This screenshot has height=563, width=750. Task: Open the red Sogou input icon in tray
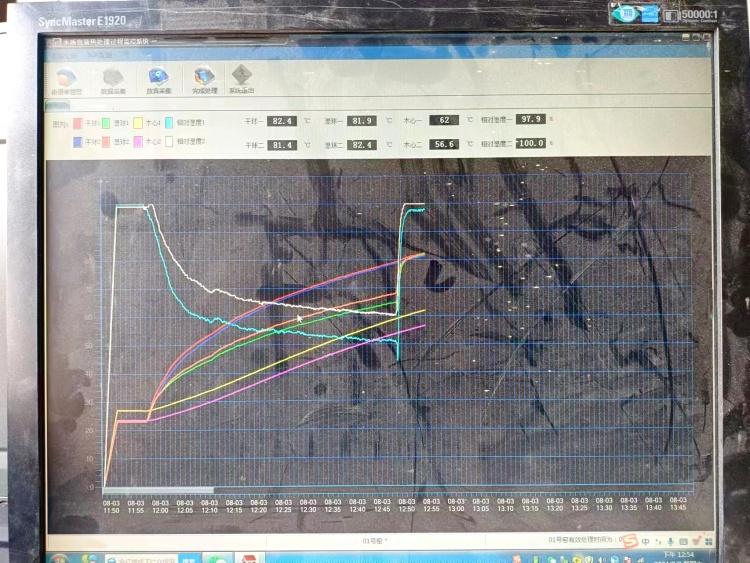pyautogui.click(x=631, y=540)
